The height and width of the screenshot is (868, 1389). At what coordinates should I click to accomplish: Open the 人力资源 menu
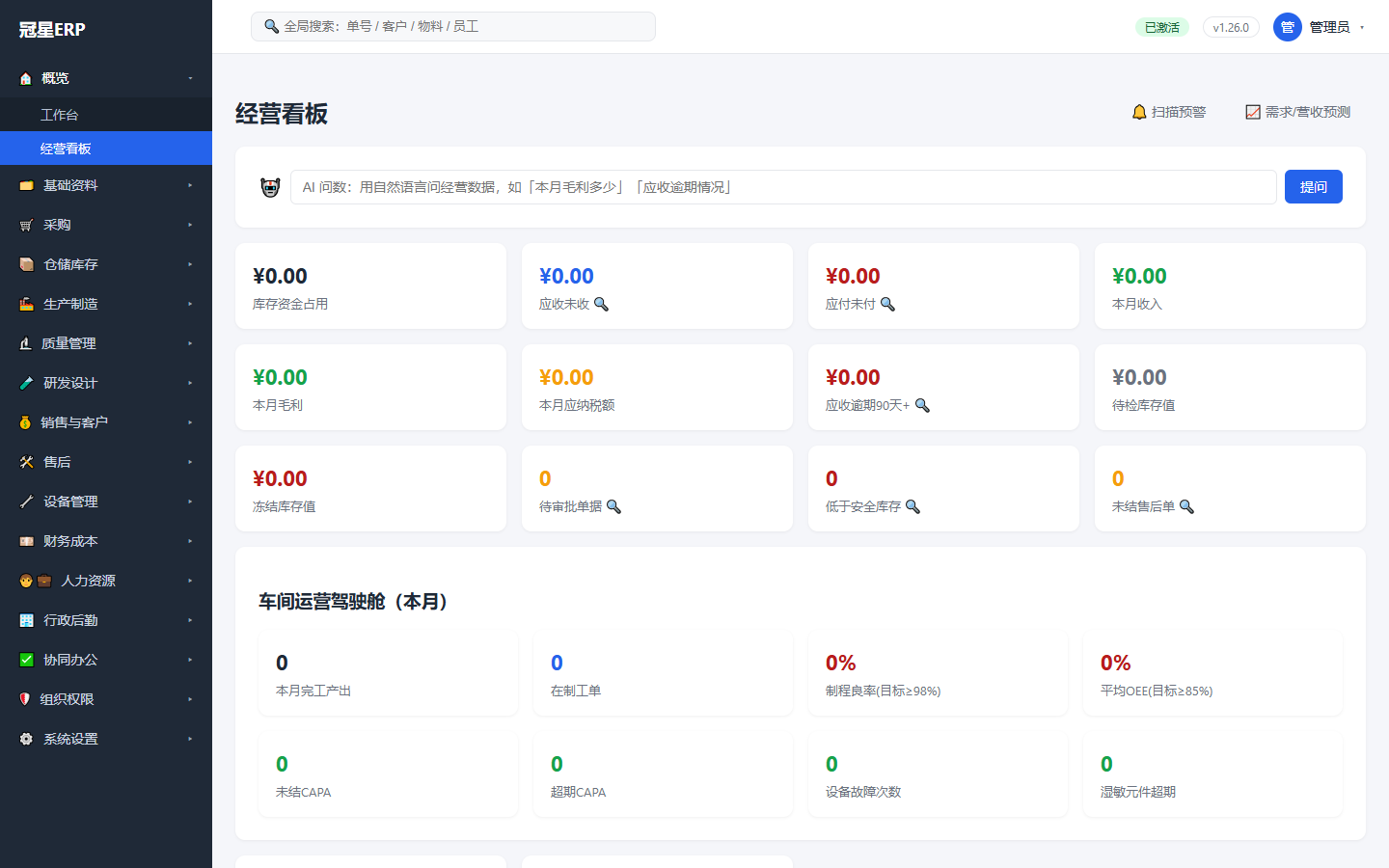click(x=106, y=581)
